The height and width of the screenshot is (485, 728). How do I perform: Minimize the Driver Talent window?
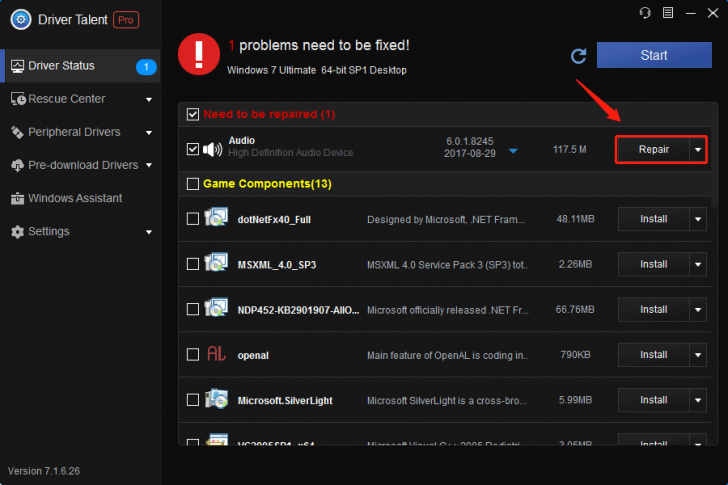690,13
